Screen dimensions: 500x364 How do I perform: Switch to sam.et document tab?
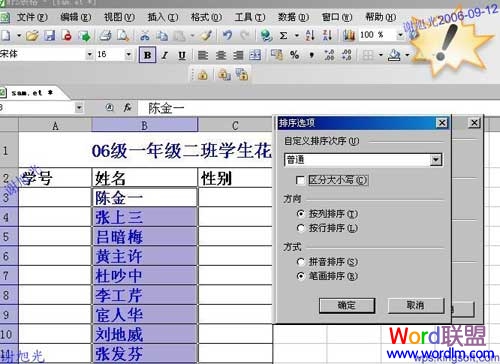[32, 93]
